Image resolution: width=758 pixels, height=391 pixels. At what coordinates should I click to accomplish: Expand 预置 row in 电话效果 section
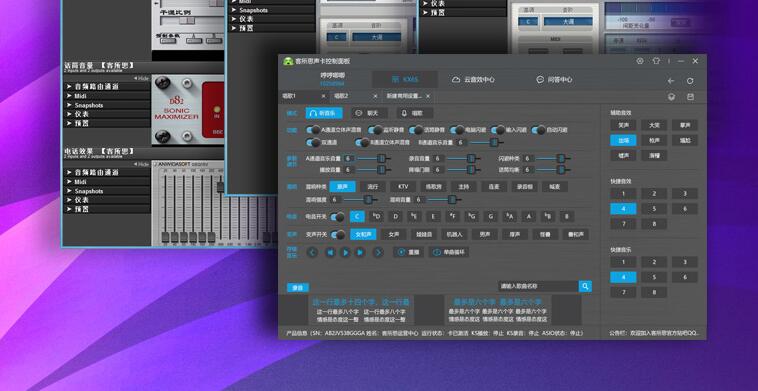coord(107,209)
